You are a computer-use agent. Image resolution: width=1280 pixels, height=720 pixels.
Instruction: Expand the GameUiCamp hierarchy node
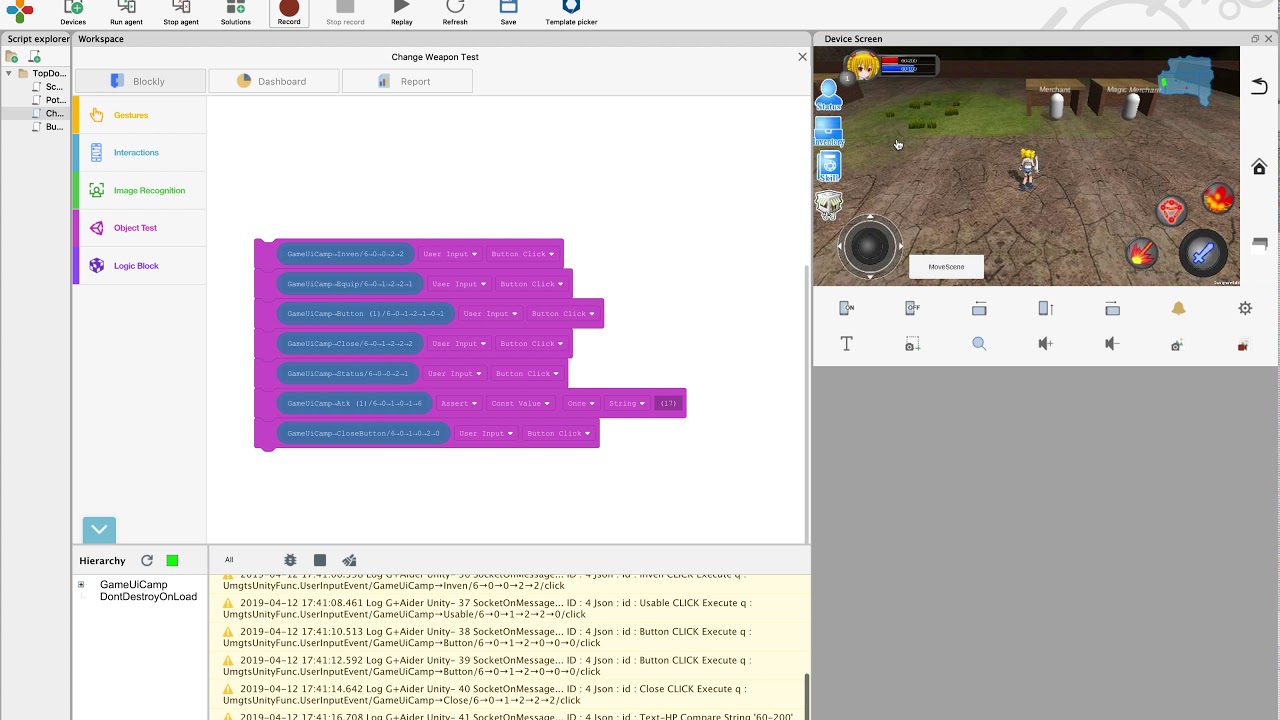pos(81,585)
